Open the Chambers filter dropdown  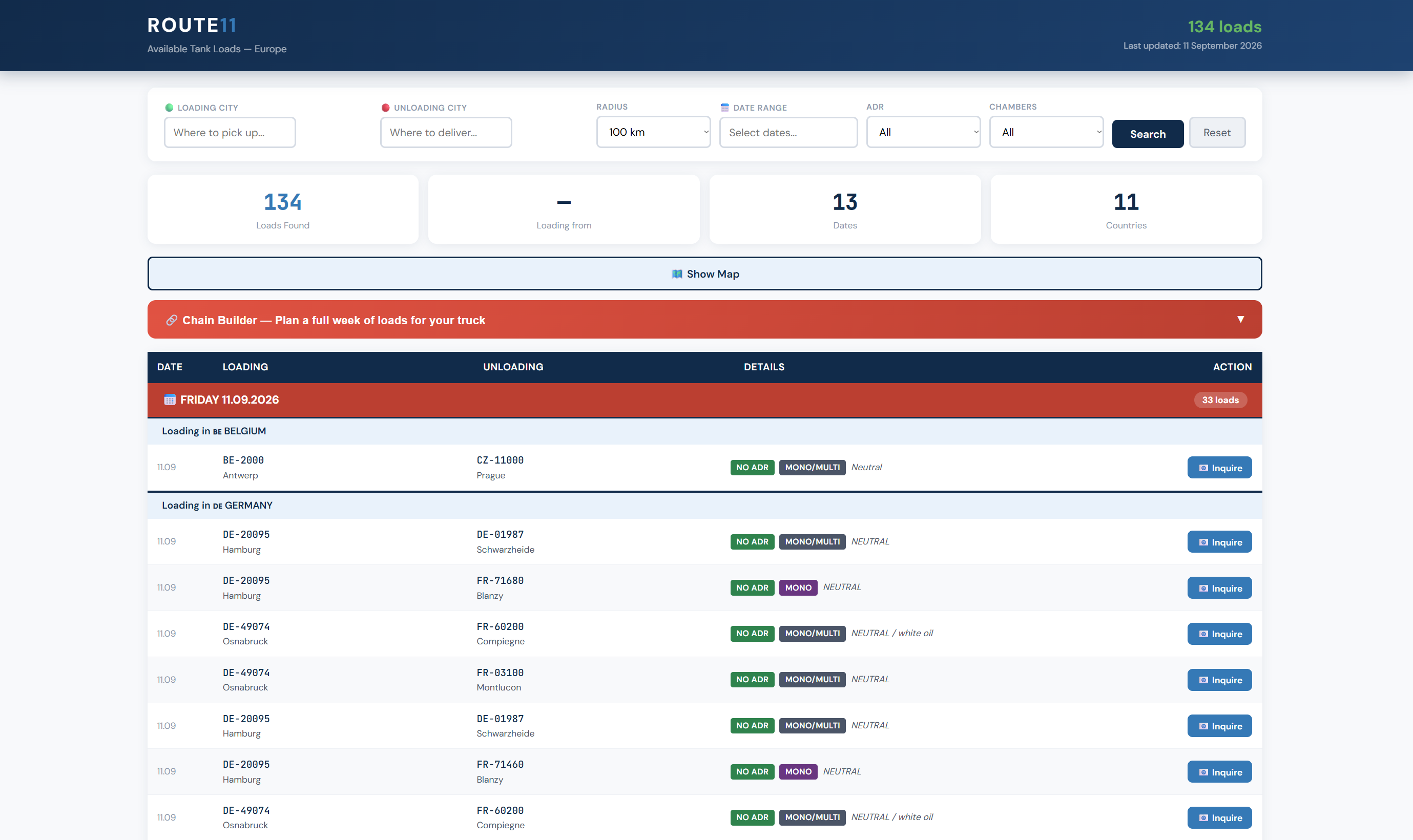click(1046, 132)
